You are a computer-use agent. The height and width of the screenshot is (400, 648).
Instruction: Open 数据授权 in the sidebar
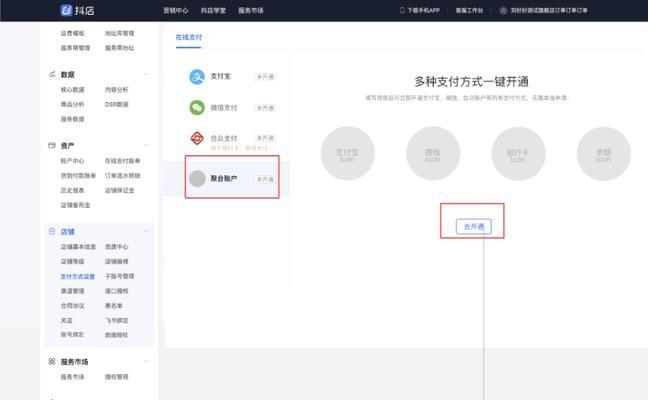117,335
